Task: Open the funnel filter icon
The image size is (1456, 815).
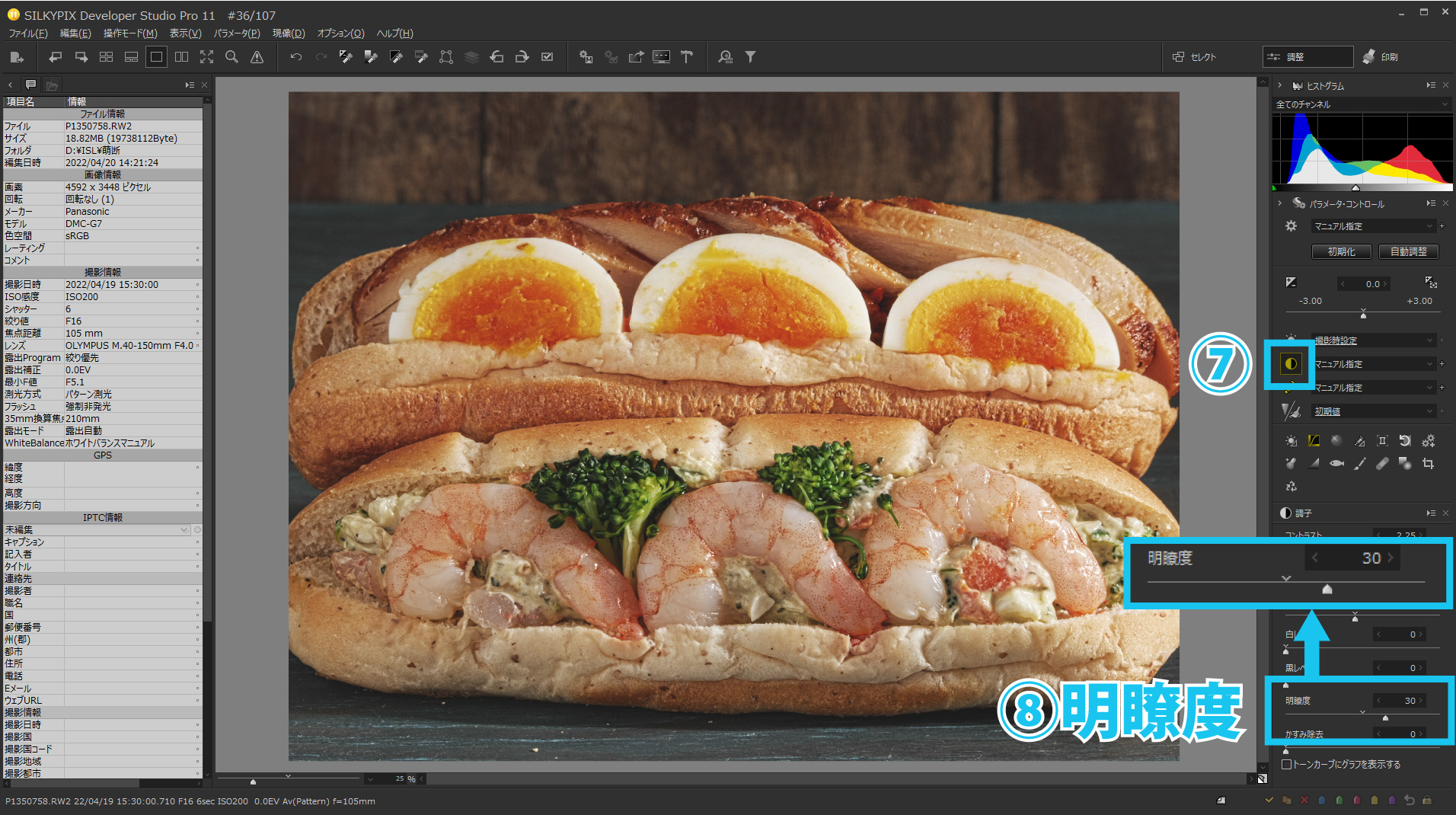Action: pos(750,57)
